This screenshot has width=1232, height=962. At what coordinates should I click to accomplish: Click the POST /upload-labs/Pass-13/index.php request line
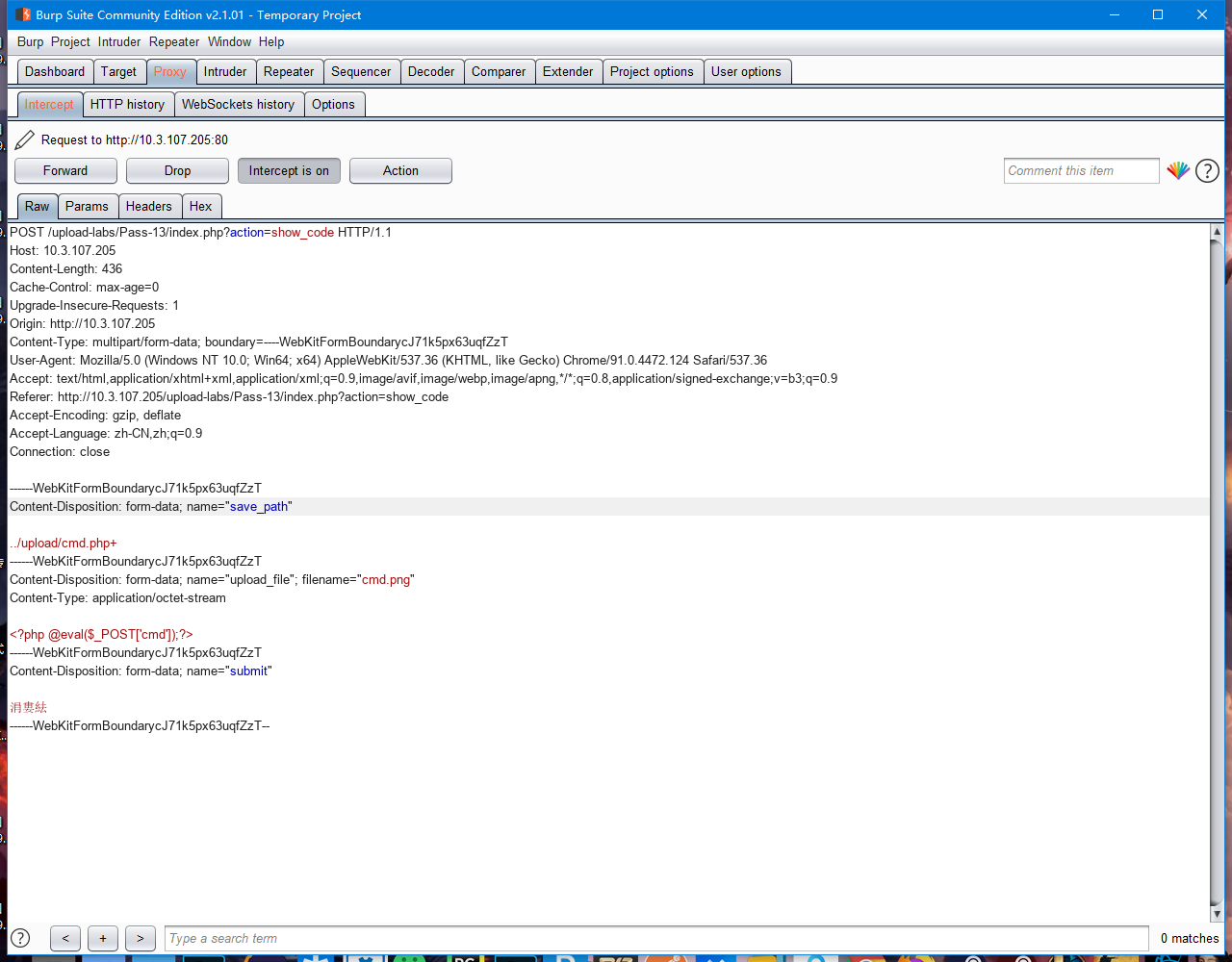point(200,232)
